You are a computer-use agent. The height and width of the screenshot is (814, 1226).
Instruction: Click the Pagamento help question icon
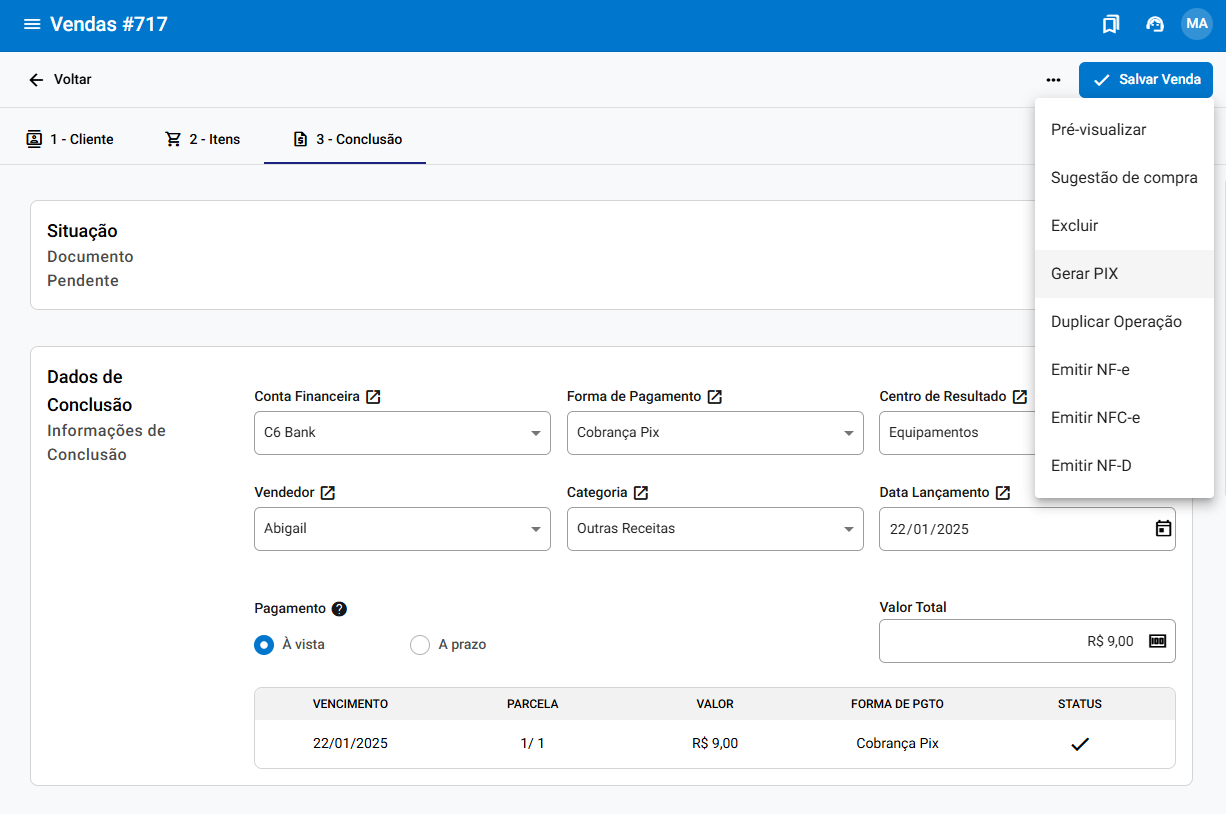coord(339,609)
